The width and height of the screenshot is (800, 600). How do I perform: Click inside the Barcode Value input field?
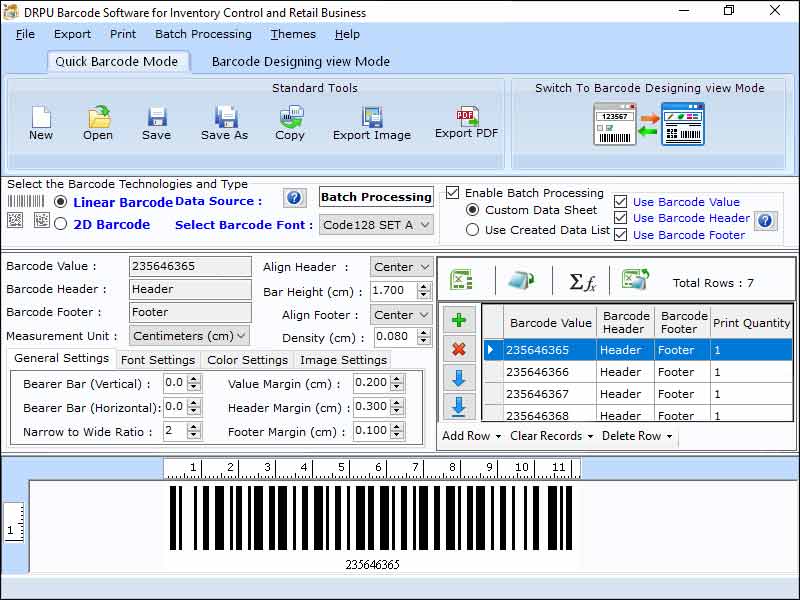click(x=190, y=266)
